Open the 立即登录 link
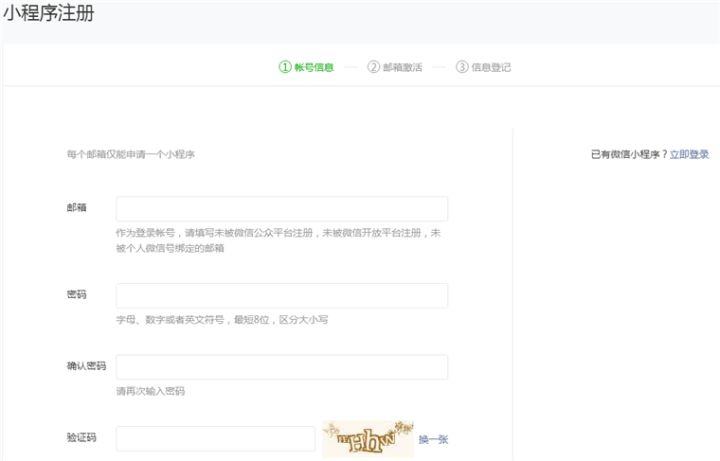 click(689, 154)
